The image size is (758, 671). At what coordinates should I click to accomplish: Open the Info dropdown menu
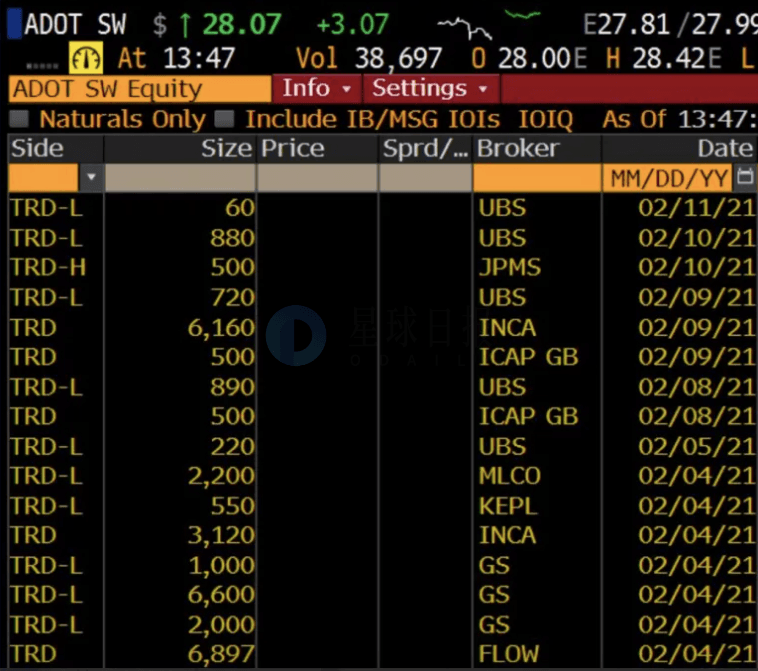(x=317, y=88)
